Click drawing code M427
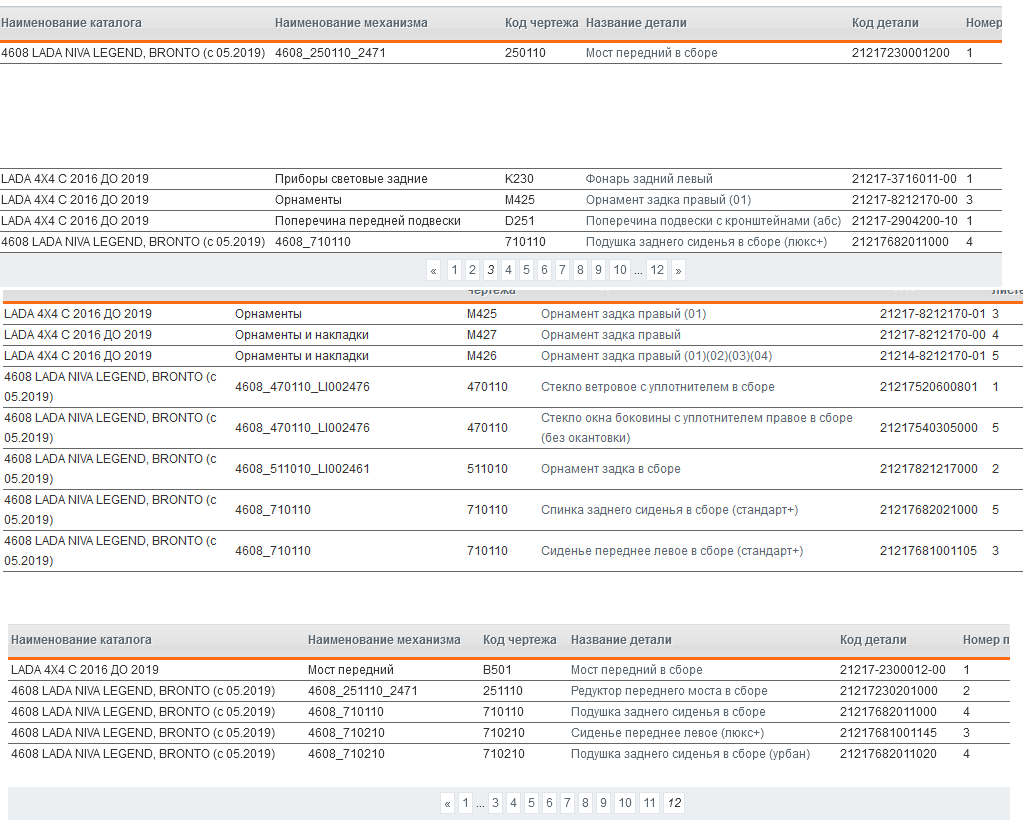 (482, 335)
